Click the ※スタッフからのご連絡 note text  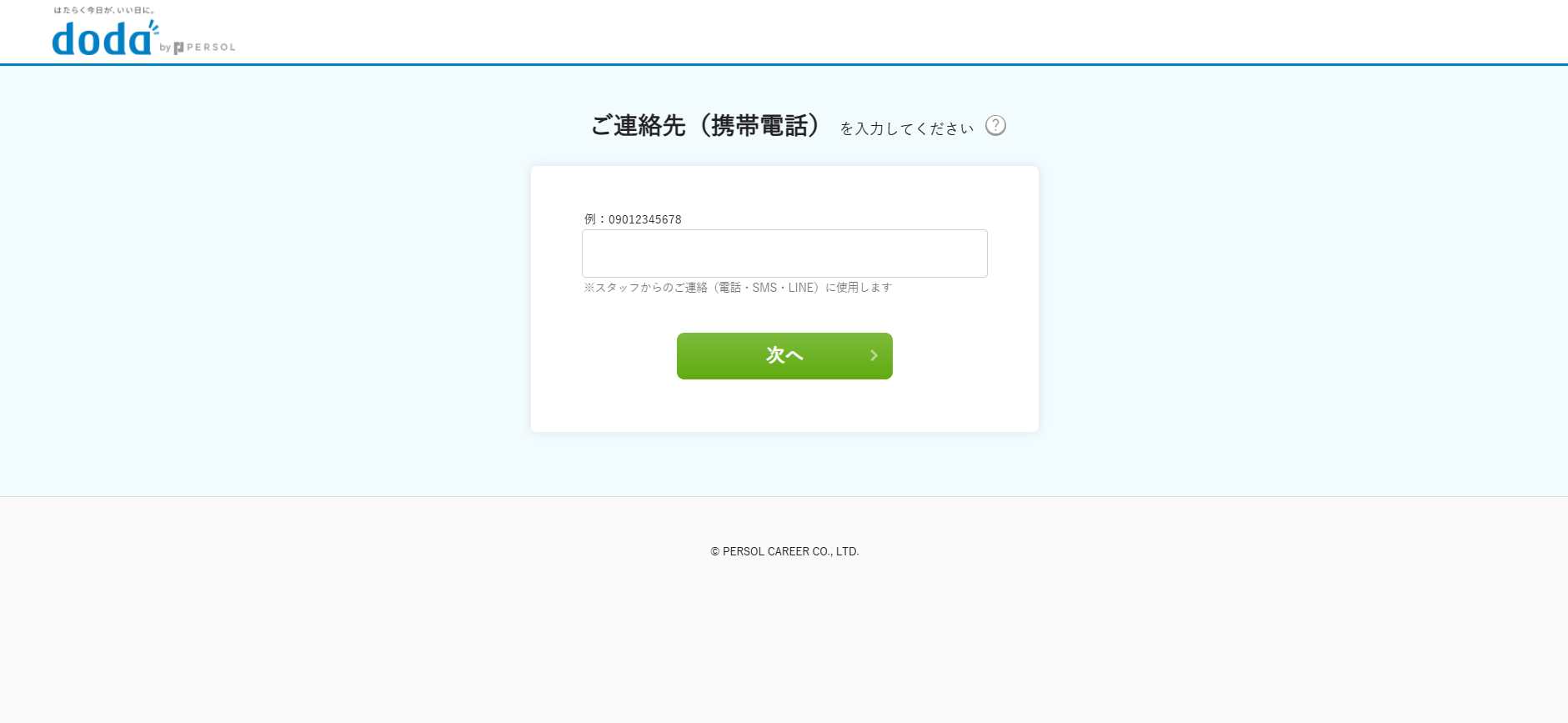tap(738, 288)
